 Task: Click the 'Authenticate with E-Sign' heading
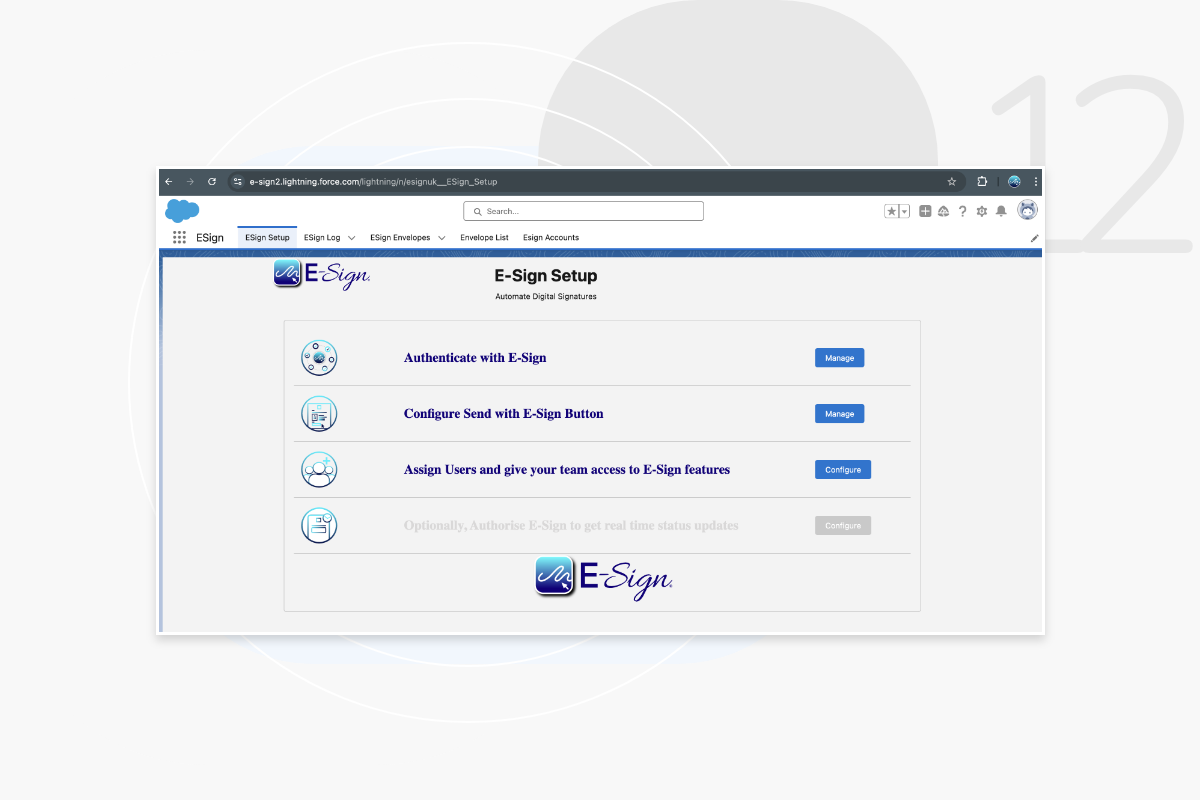pos(475,358)
